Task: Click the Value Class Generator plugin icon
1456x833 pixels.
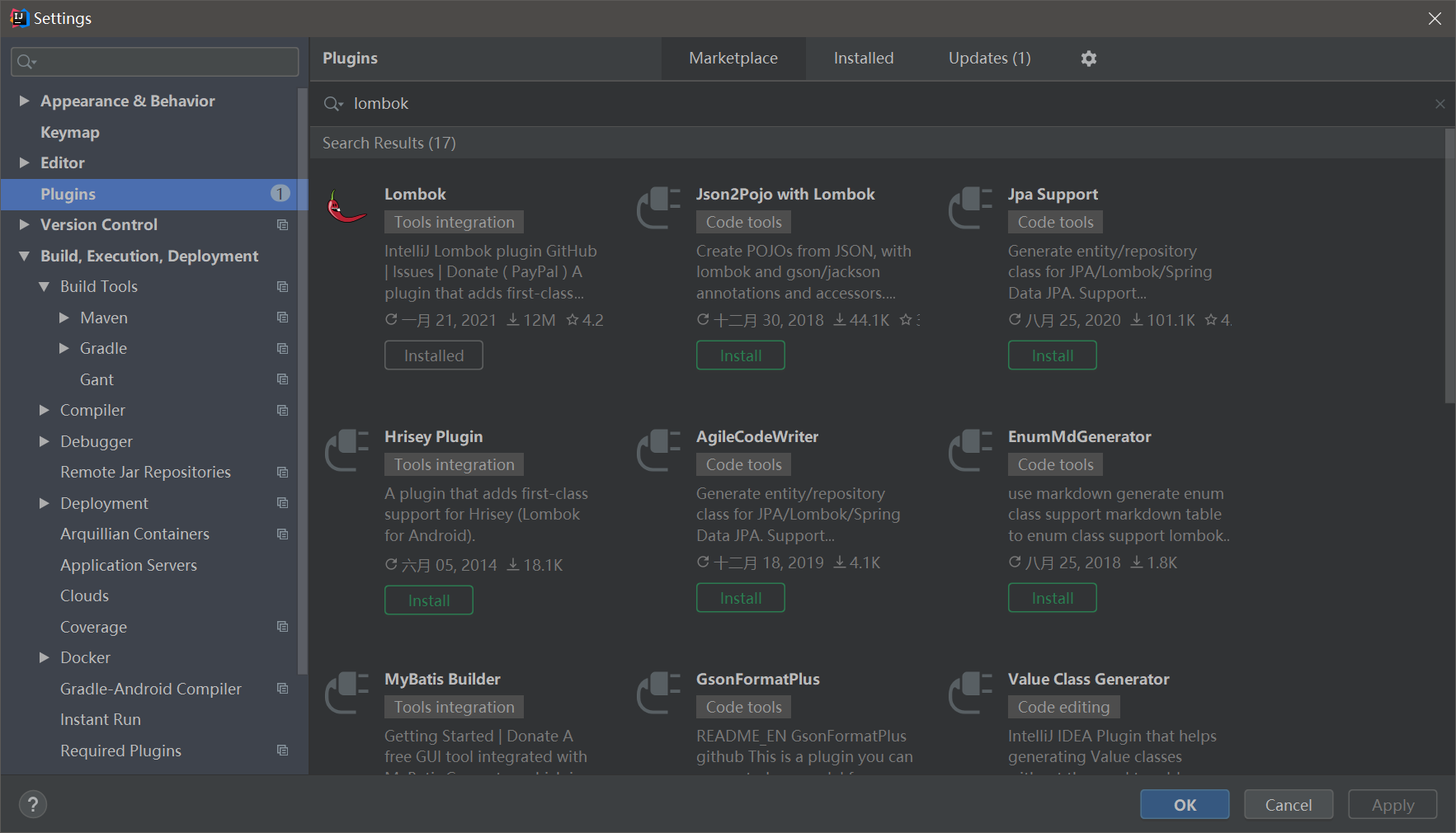Action: (x=970, y=692)
